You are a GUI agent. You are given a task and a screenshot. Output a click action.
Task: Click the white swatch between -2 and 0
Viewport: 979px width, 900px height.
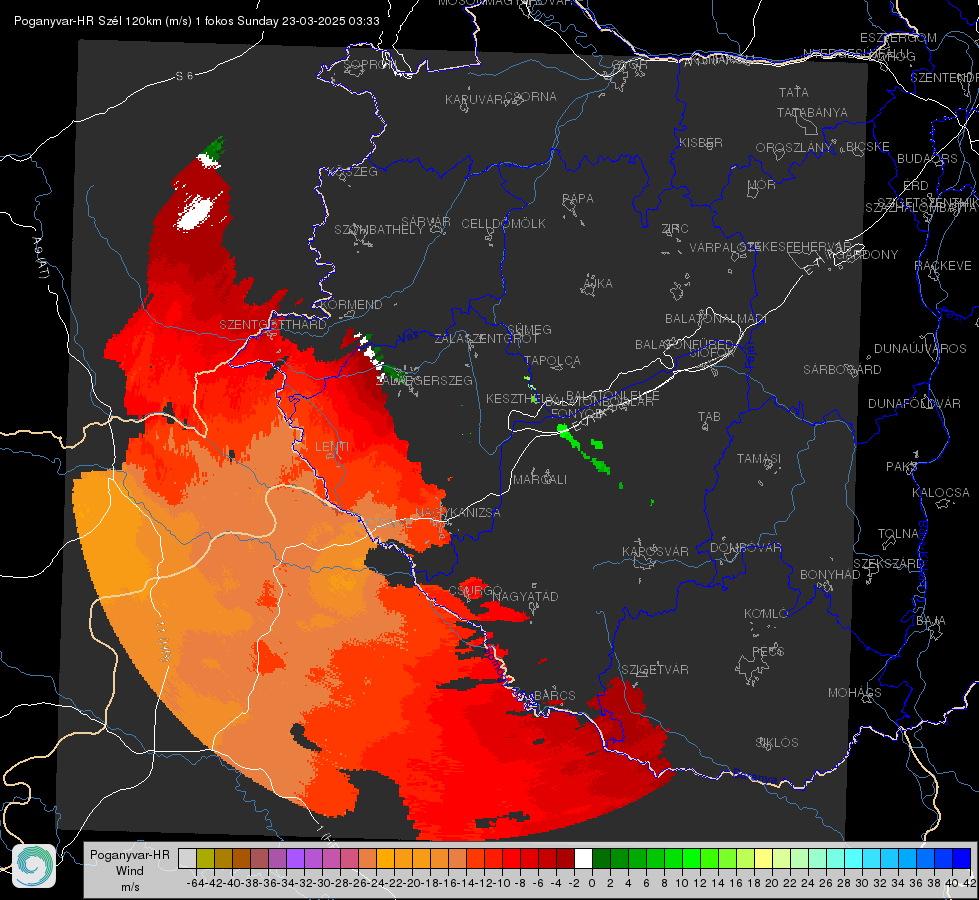[x=583, y=858]
